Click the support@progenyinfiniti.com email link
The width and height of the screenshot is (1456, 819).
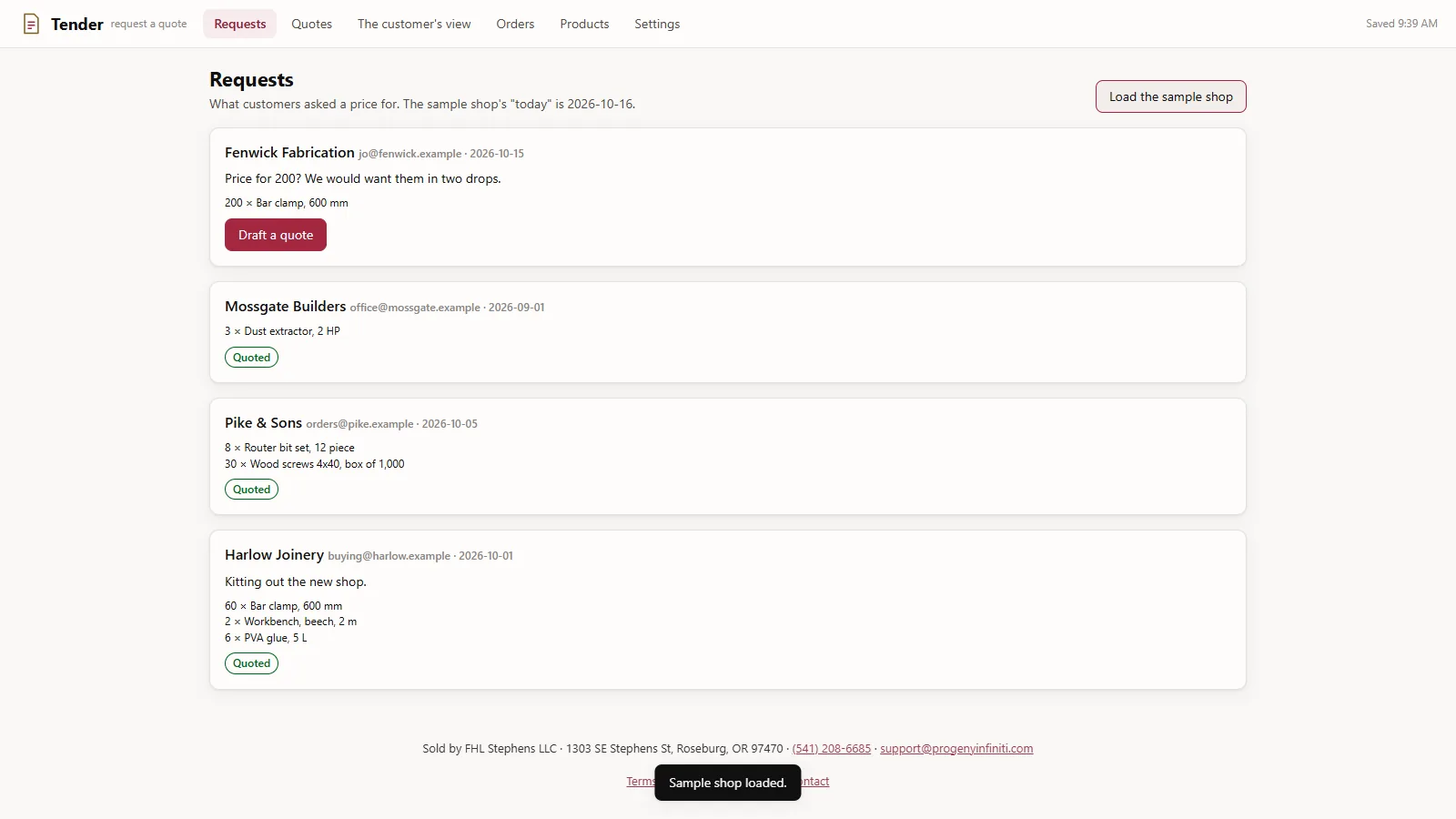(x=956, y=749)
